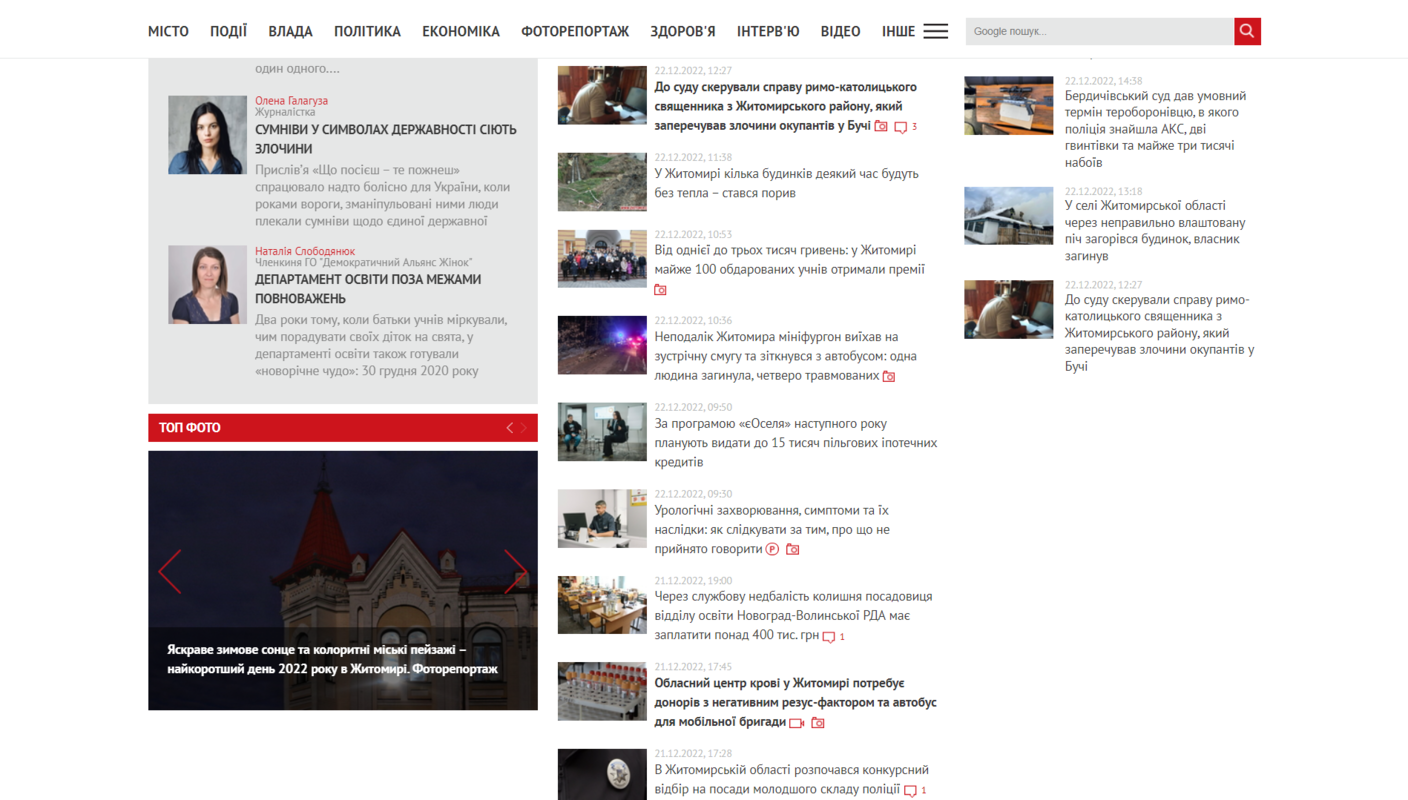Click the promo 'P' icon on urology article
Image resolution: width=1408 pixels, height=800 pixels.
pos(772,549)
